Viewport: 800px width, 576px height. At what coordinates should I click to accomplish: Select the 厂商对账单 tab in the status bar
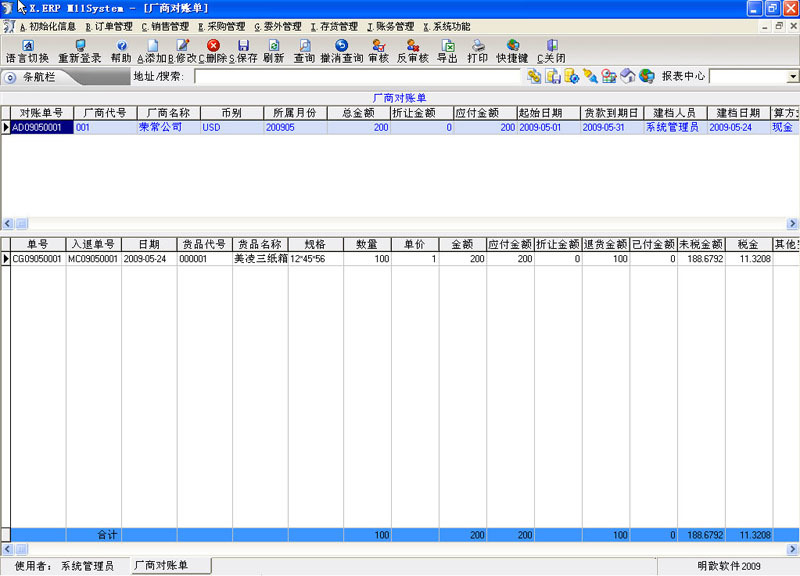click(x=170, y=565)
